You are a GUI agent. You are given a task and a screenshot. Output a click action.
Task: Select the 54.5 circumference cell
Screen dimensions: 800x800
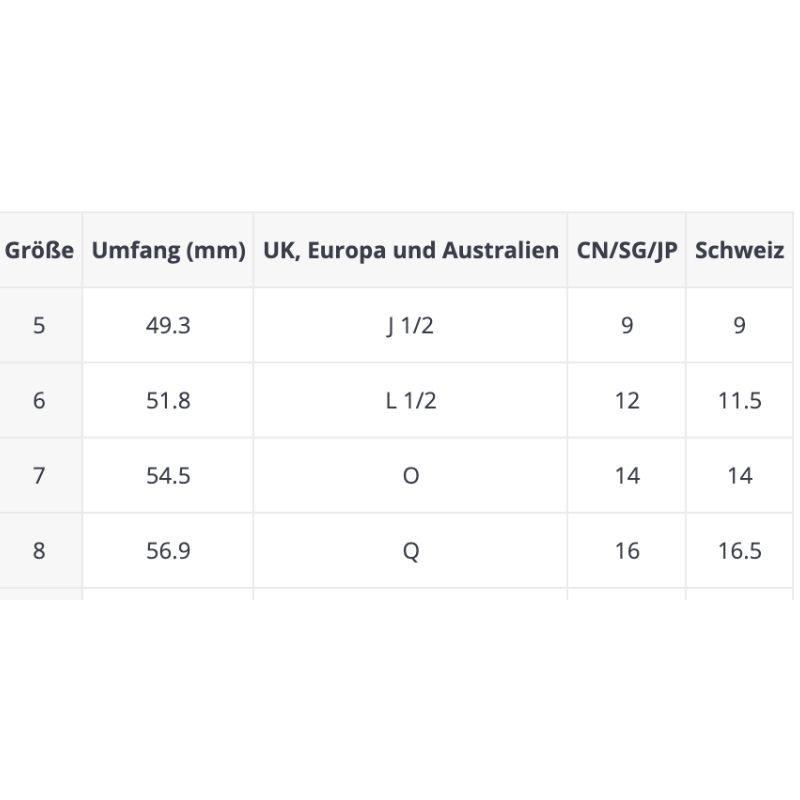(168, 475)
